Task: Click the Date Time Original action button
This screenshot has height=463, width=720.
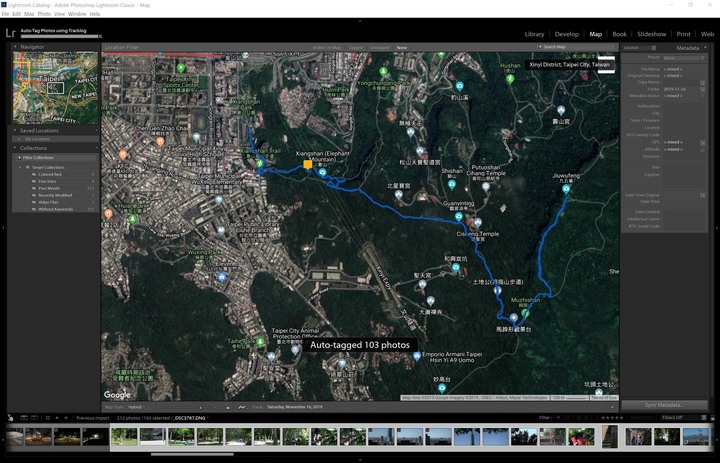Action: click(x=703, y=196)
